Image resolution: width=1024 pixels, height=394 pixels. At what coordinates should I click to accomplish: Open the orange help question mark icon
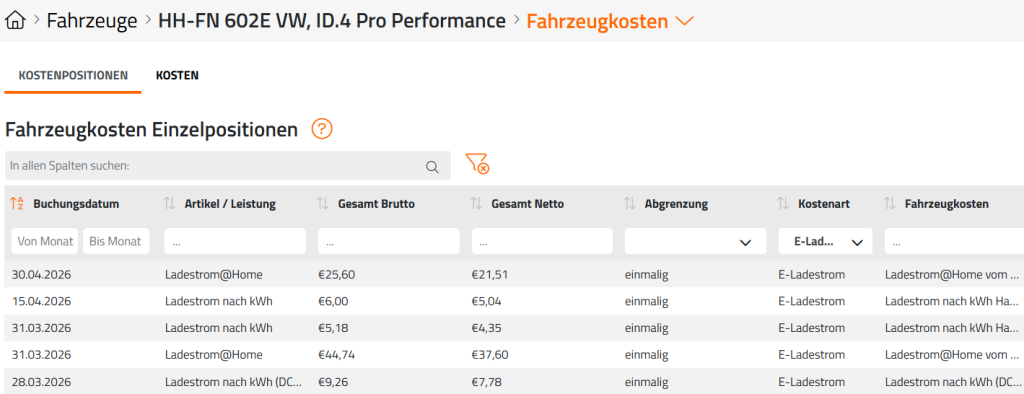[x=322, y=129]
